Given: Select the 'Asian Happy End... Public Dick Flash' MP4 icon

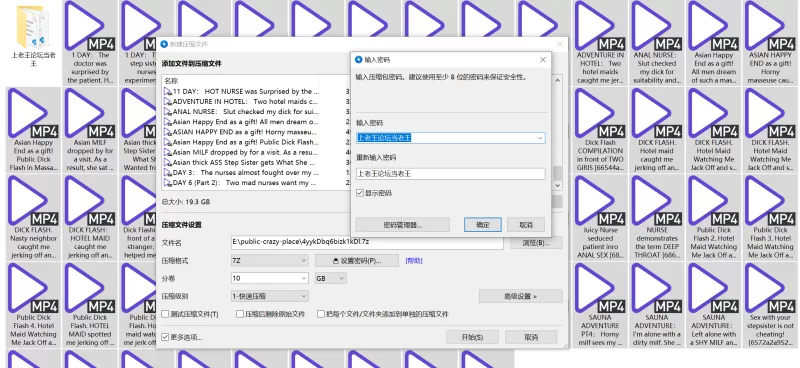Looking at the screenshot, I should 34,113.
